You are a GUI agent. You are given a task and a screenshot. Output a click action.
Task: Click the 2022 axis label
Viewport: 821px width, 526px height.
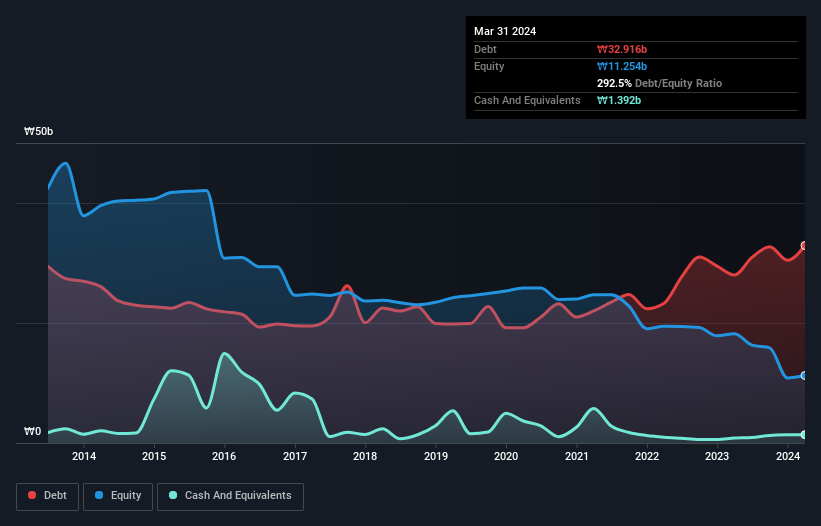click(647, 456)
